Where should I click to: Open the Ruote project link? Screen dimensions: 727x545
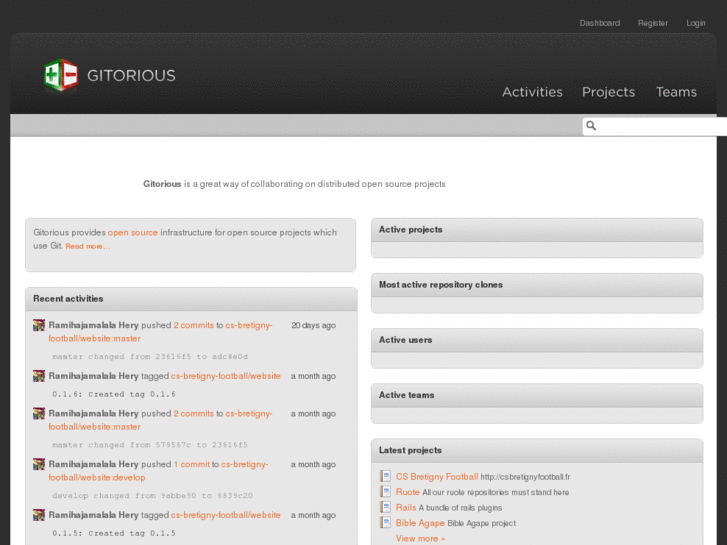coord(408,492)
